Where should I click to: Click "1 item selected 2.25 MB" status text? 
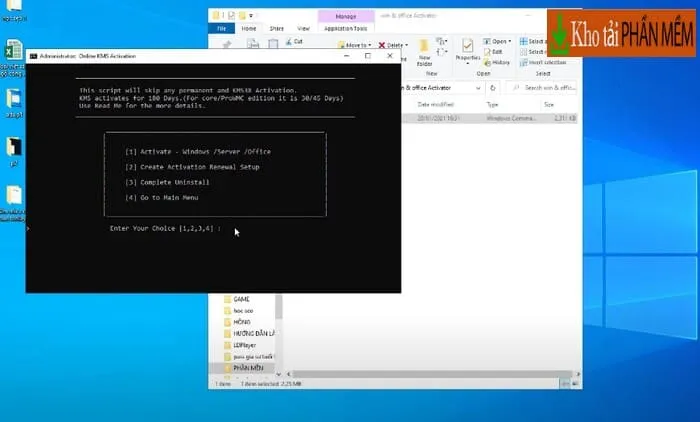coord(271,384)
